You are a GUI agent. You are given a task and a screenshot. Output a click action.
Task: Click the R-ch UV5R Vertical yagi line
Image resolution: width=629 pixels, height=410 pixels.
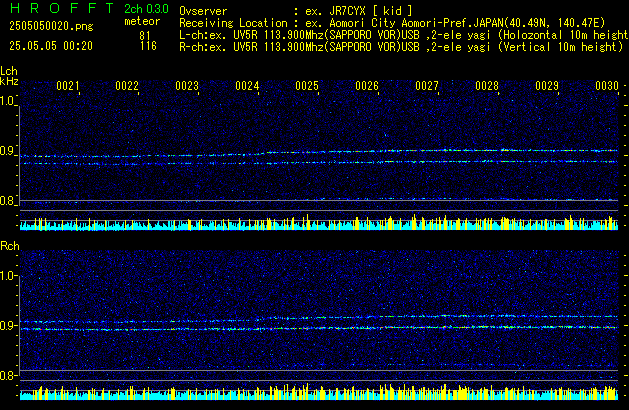pos(401,47)
